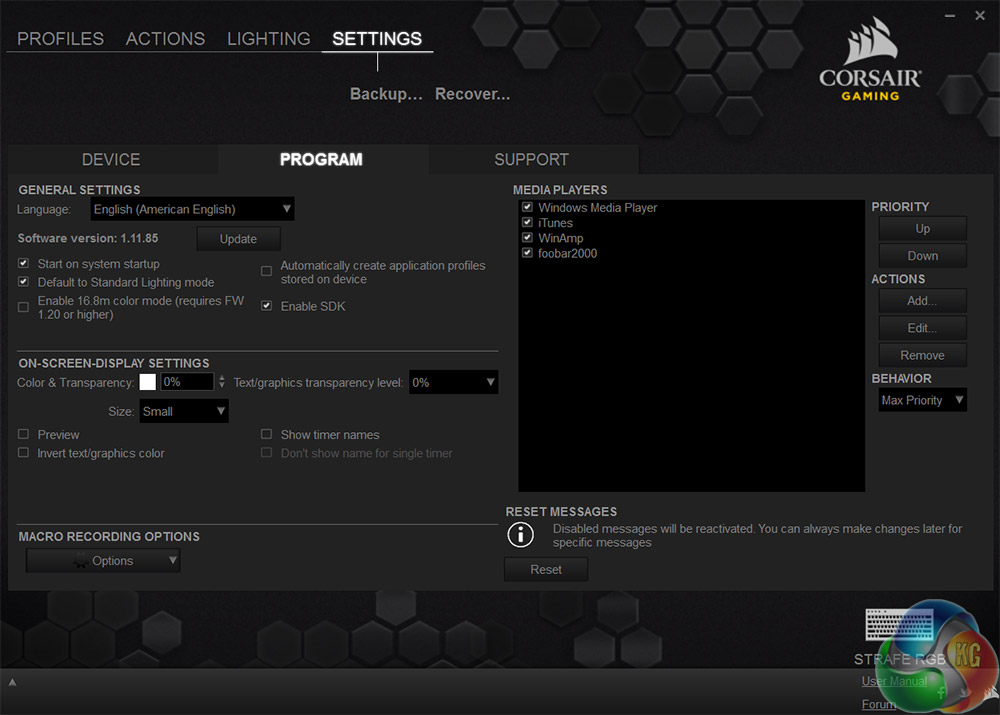Open the User Manual link
Viewport: 1000px width, 715px height.
[894, 681]
